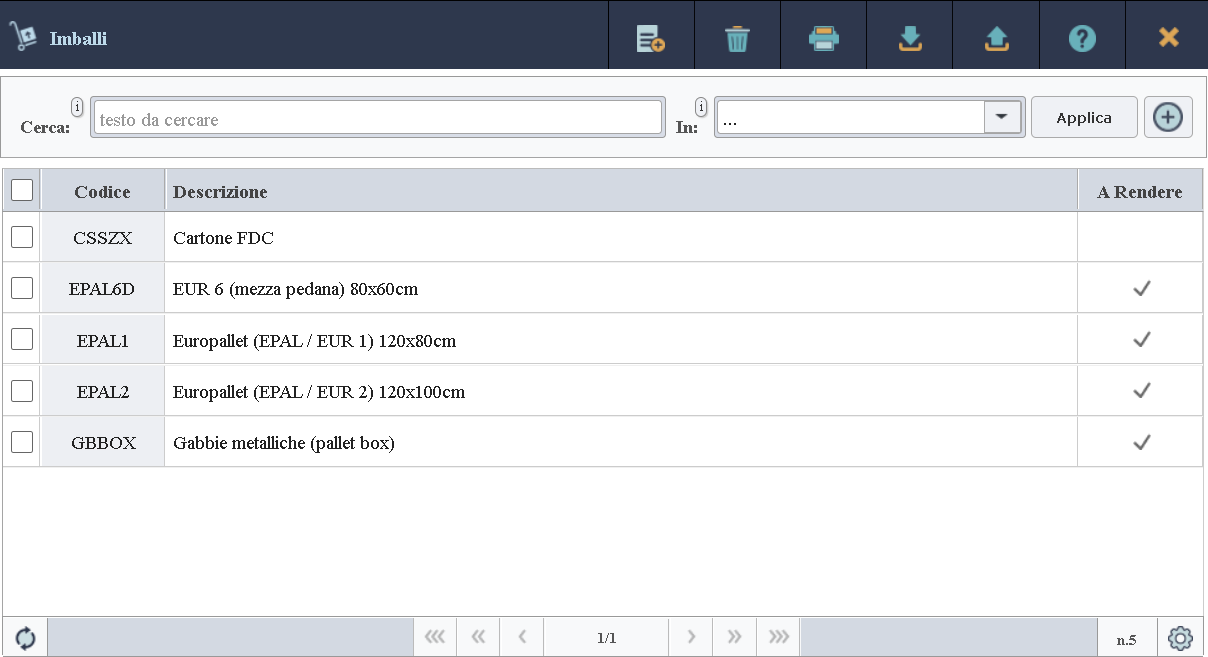Expand the 'In:' field dropdown arrow
1208x657 pixels.
1002,117
